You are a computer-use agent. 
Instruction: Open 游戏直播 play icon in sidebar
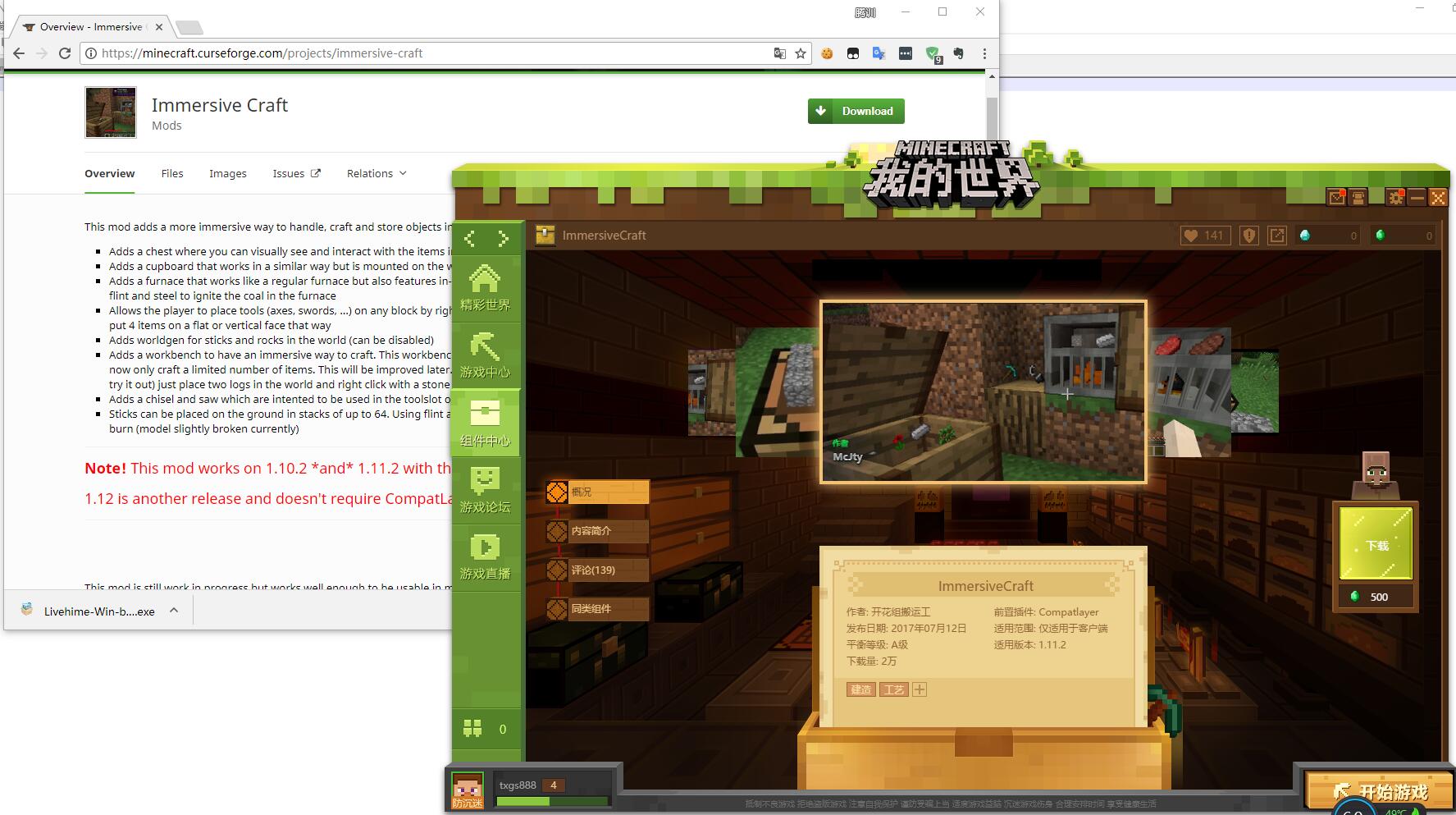485,556
